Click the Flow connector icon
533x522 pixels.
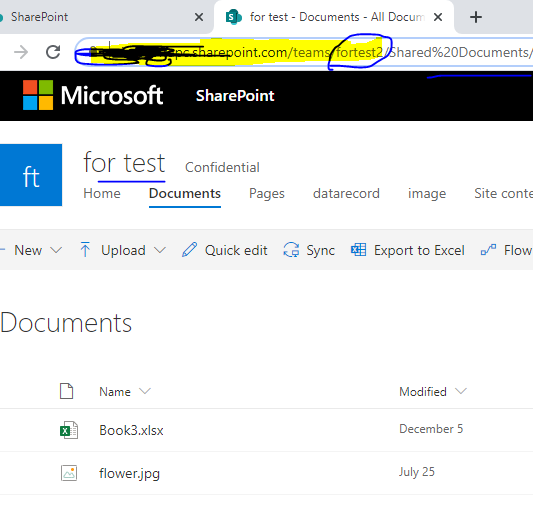point(488,250)
